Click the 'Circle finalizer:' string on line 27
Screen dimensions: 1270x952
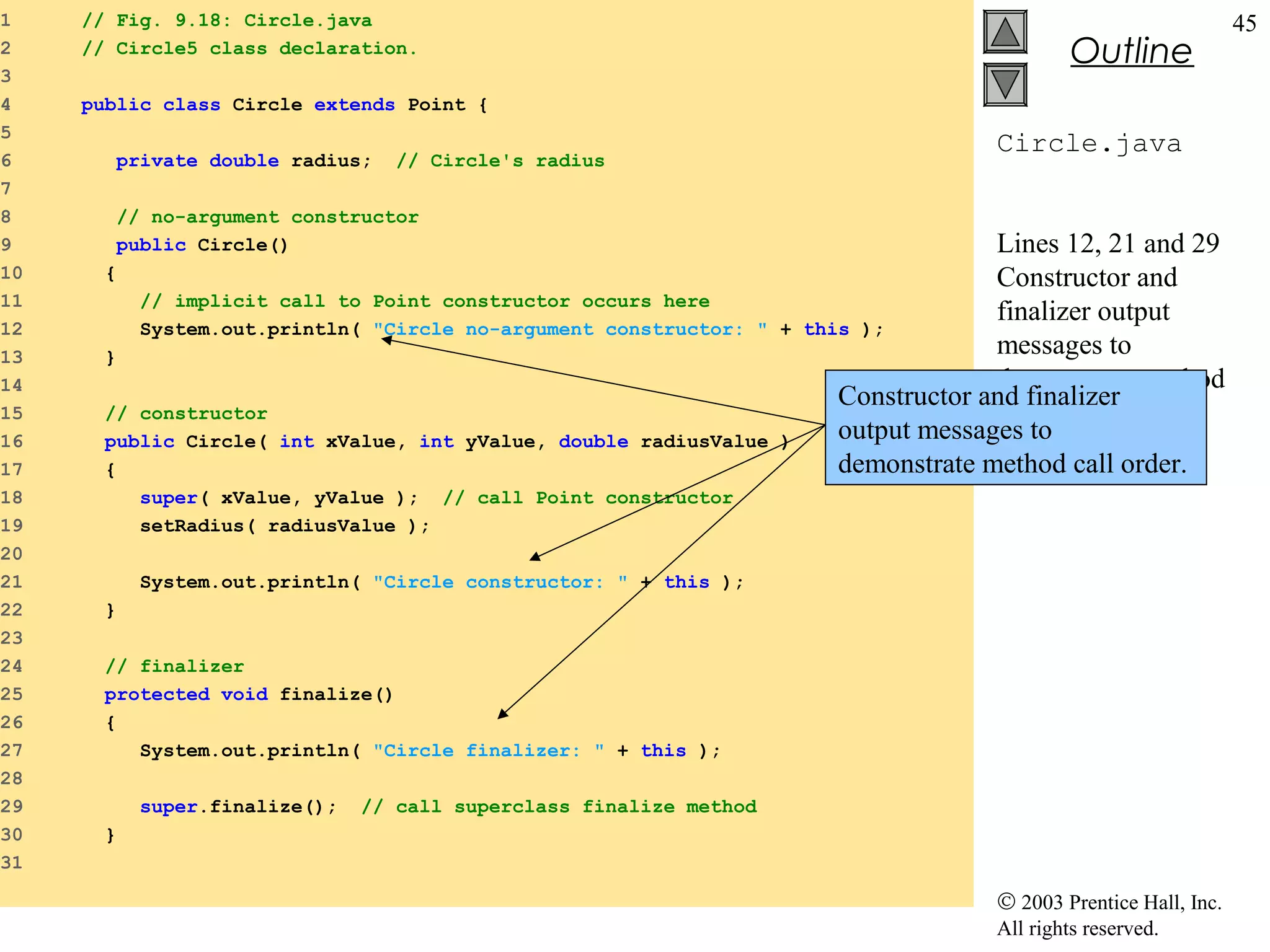point(488,751)
